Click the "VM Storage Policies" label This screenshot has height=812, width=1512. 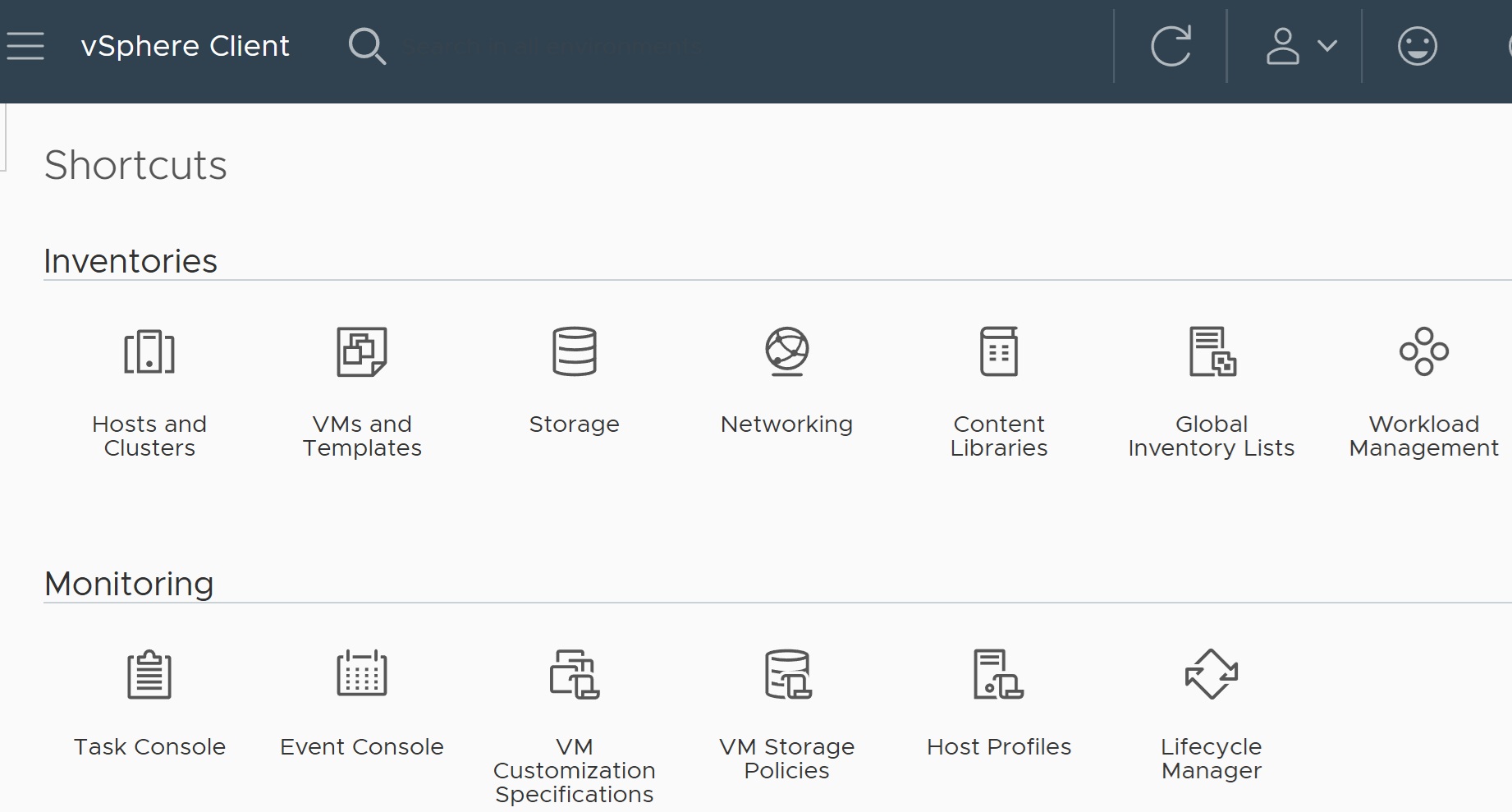click(787, 759)
